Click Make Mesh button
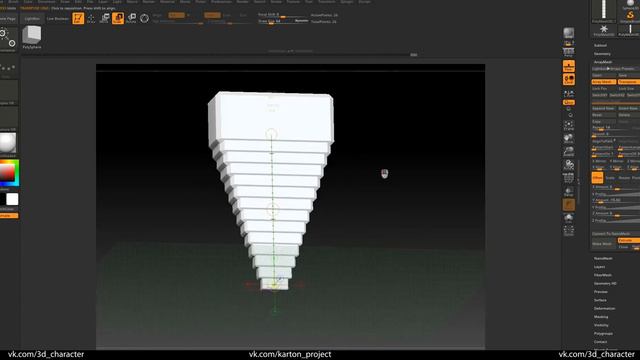Viewport: 640px width, 360px height. coord(604,244)
